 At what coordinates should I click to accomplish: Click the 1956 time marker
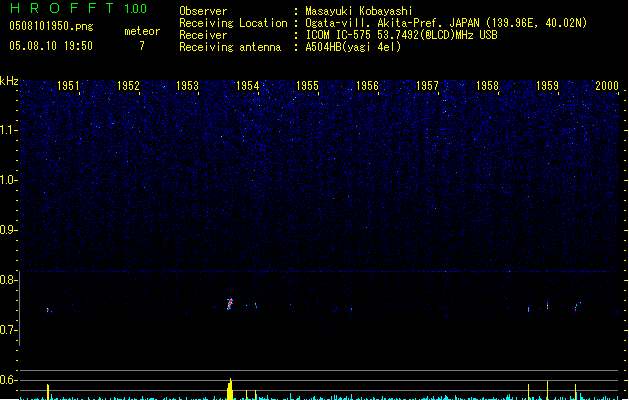(x=367, y=86)
